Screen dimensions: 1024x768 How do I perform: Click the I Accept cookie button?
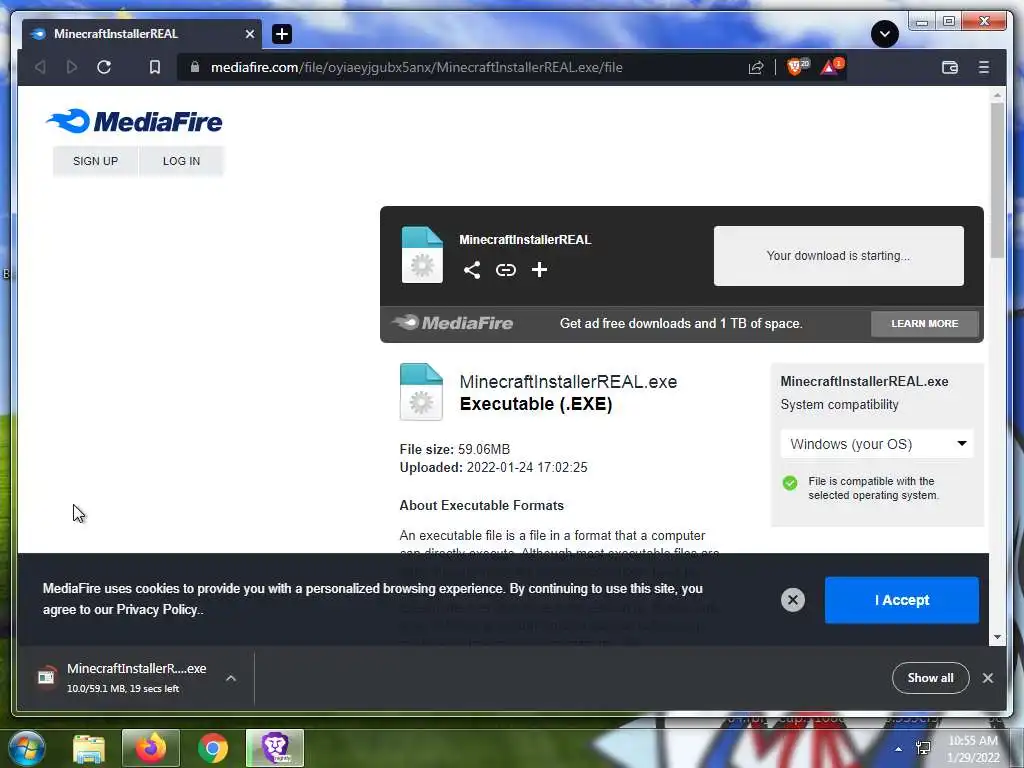[x=901, y=600]
